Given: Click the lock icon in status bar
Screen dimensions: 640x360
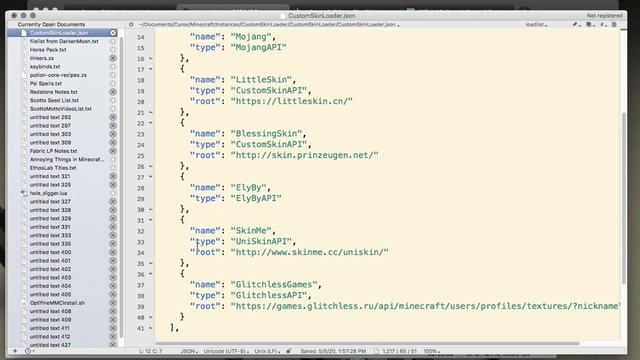Looking at the screenshot, I should click(x=289, y=351).
